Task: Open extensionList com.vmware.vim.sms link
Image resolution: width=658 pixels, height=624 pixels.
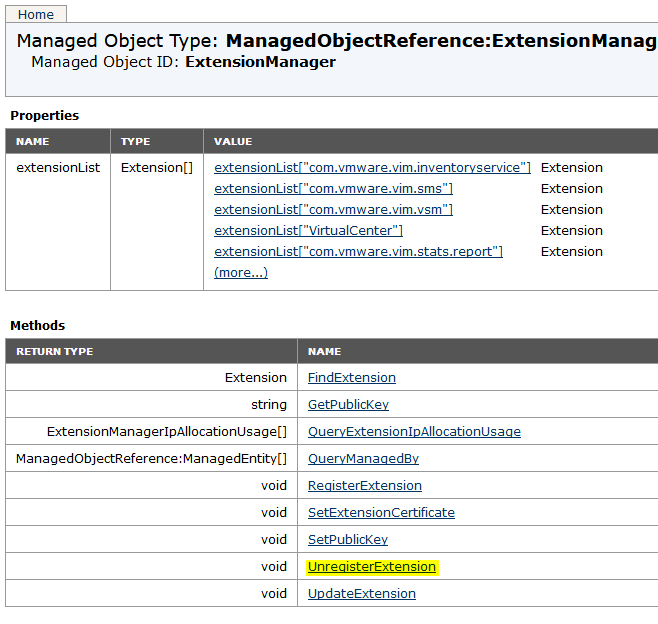Action: point(333,189)
